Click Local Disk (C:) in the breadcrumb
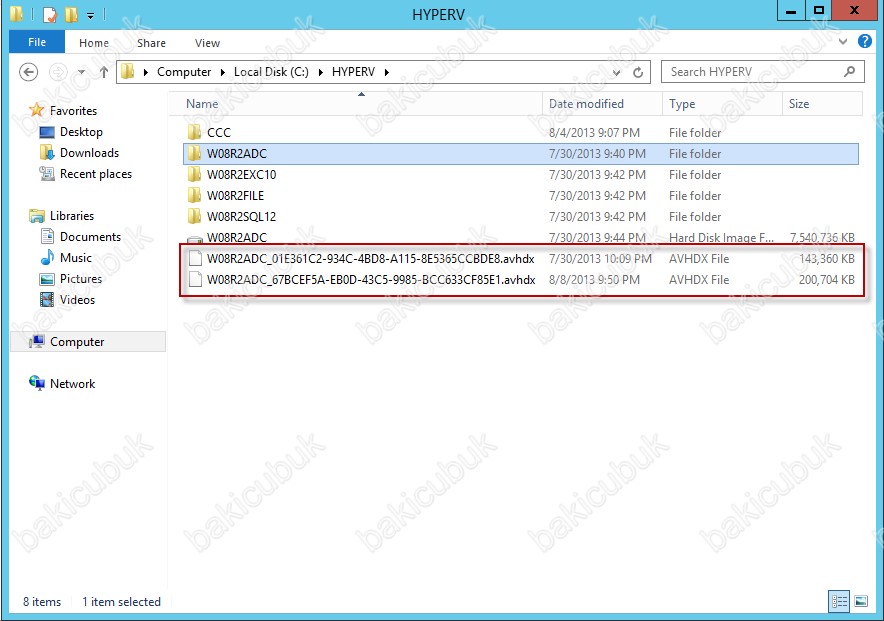The width and height of the screenshot is (884, 621). 271,72
